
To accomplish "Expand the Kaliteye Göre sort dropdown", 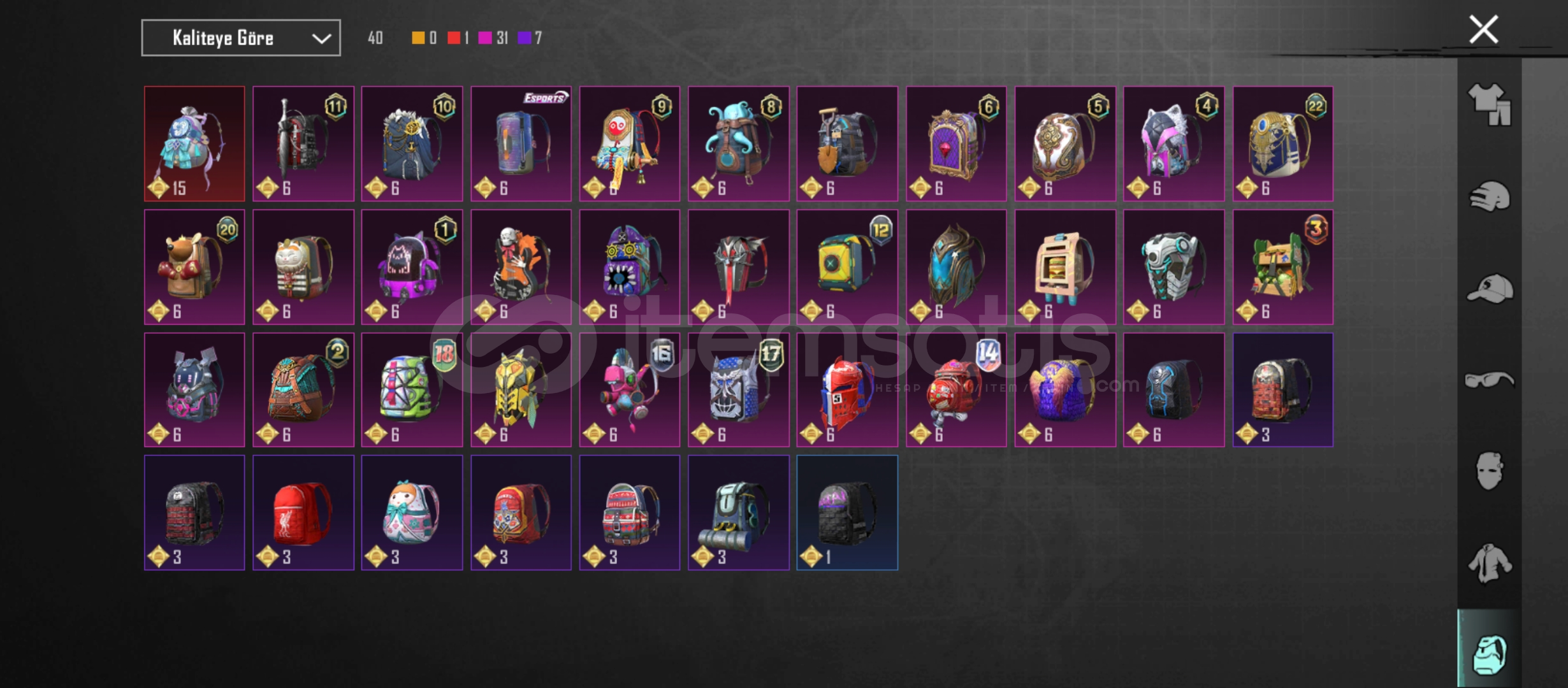I will pos(241,38).
